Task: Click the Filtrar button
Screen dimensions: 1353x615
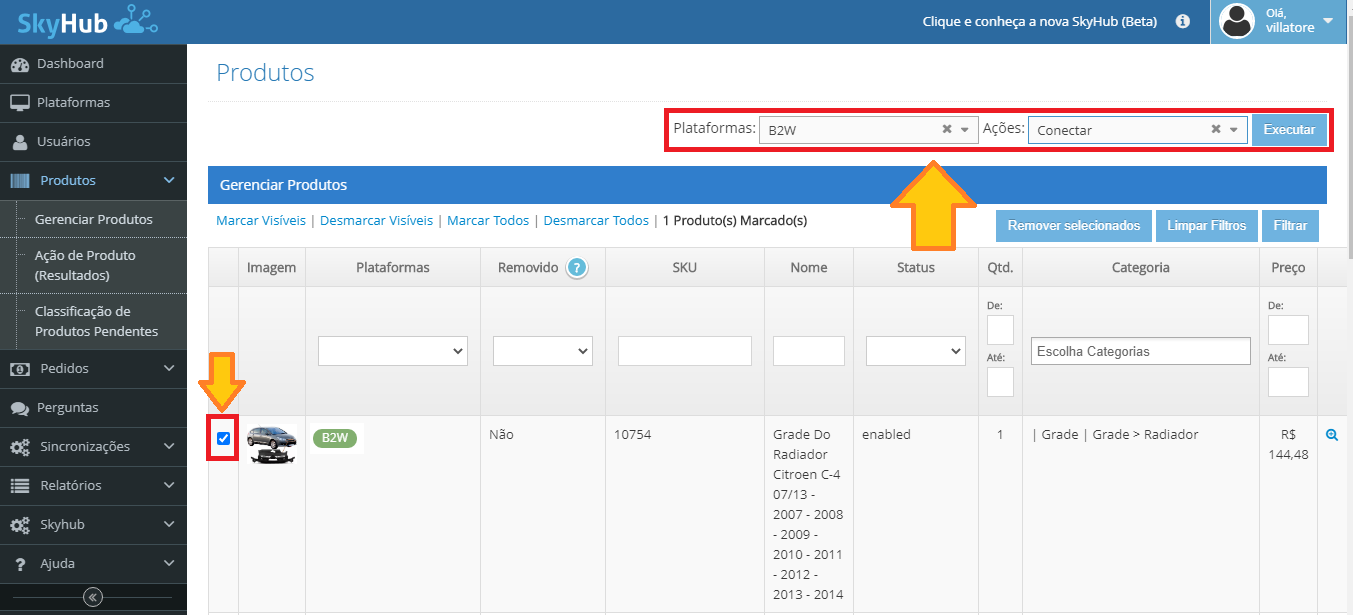Action: pyautogui.click(x=1290, y=226)
